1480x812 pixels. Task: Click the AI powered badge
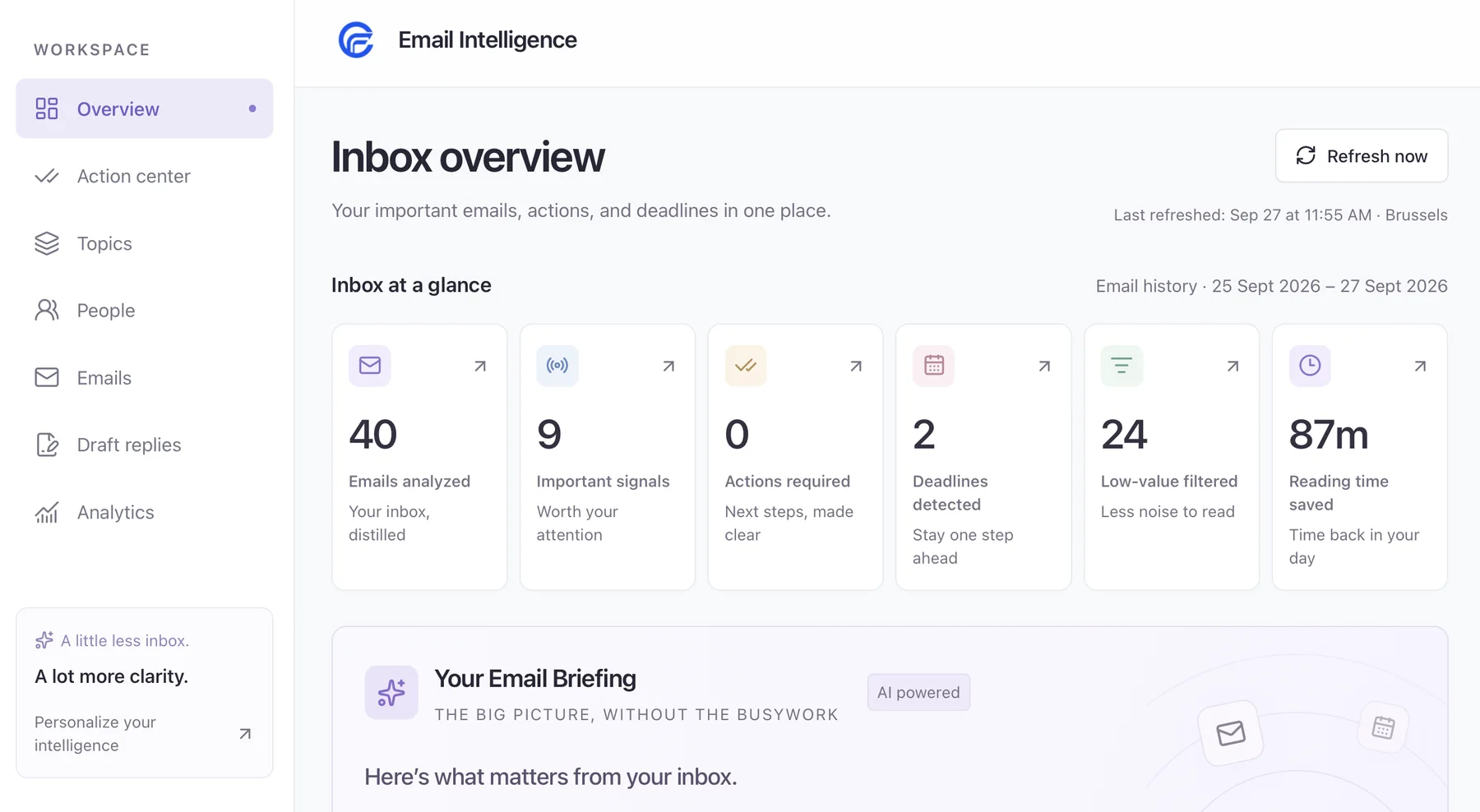(x=918, y=692)
